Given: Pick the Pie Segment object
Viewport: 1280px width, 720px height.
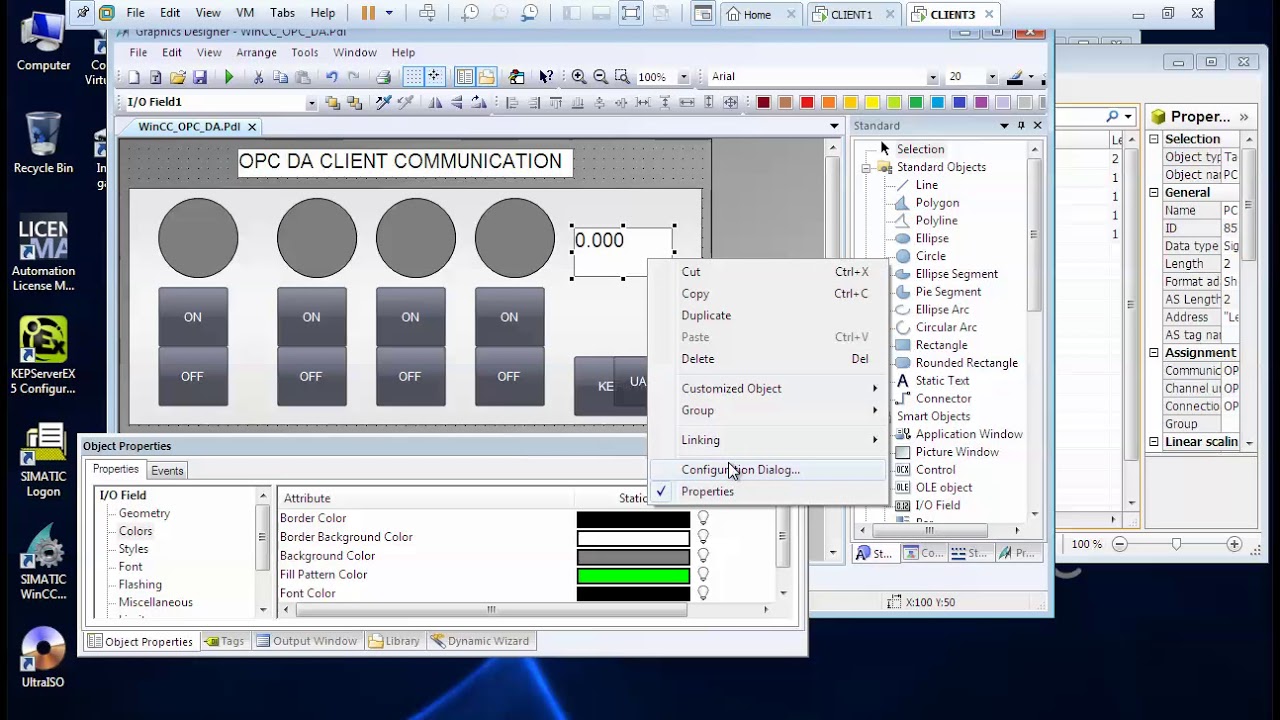Looking at the screenshot, I should [948, 292].
